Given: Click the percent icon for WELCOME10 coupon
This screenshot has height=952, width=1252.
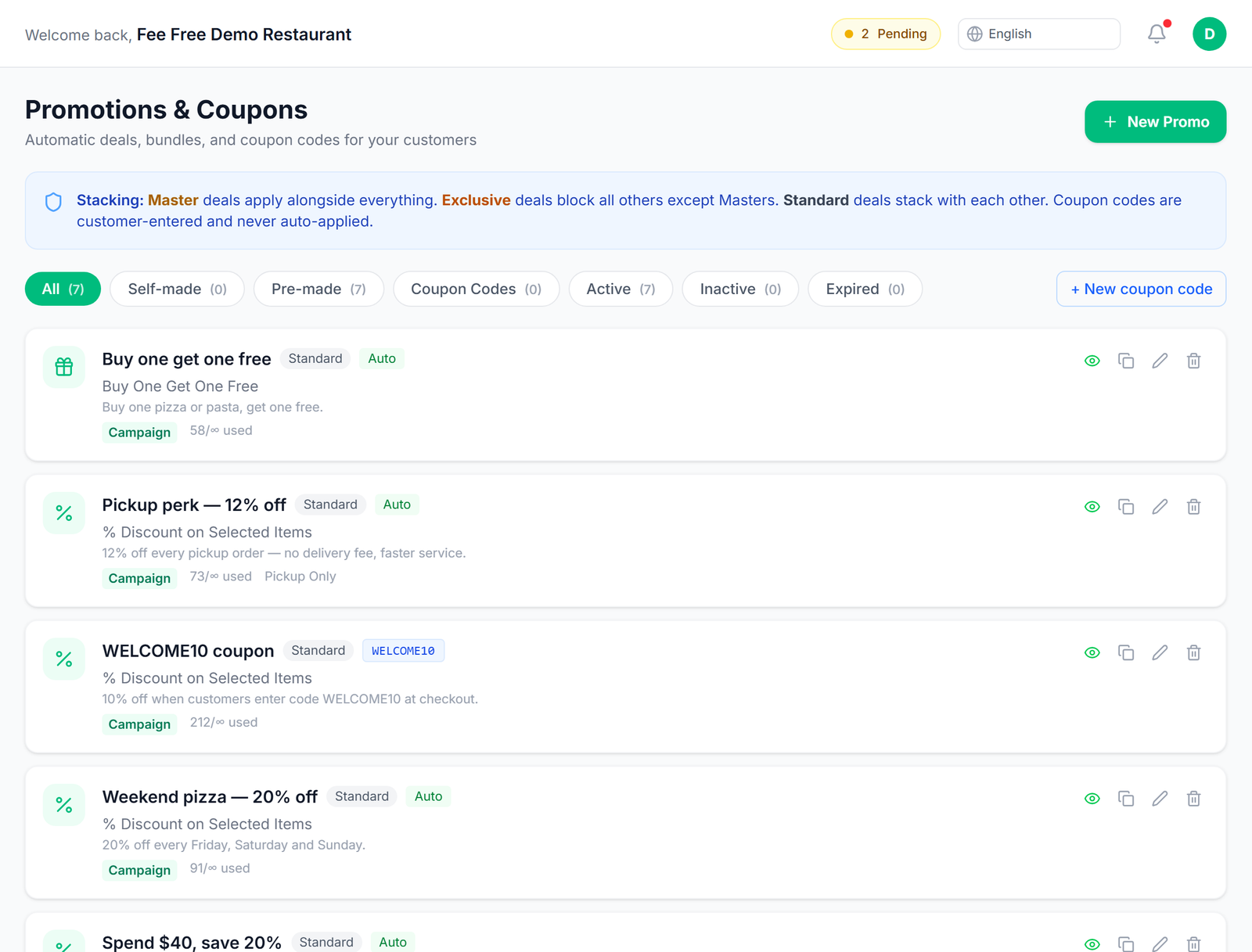Looking at the screenshot, I should point(64,659).
